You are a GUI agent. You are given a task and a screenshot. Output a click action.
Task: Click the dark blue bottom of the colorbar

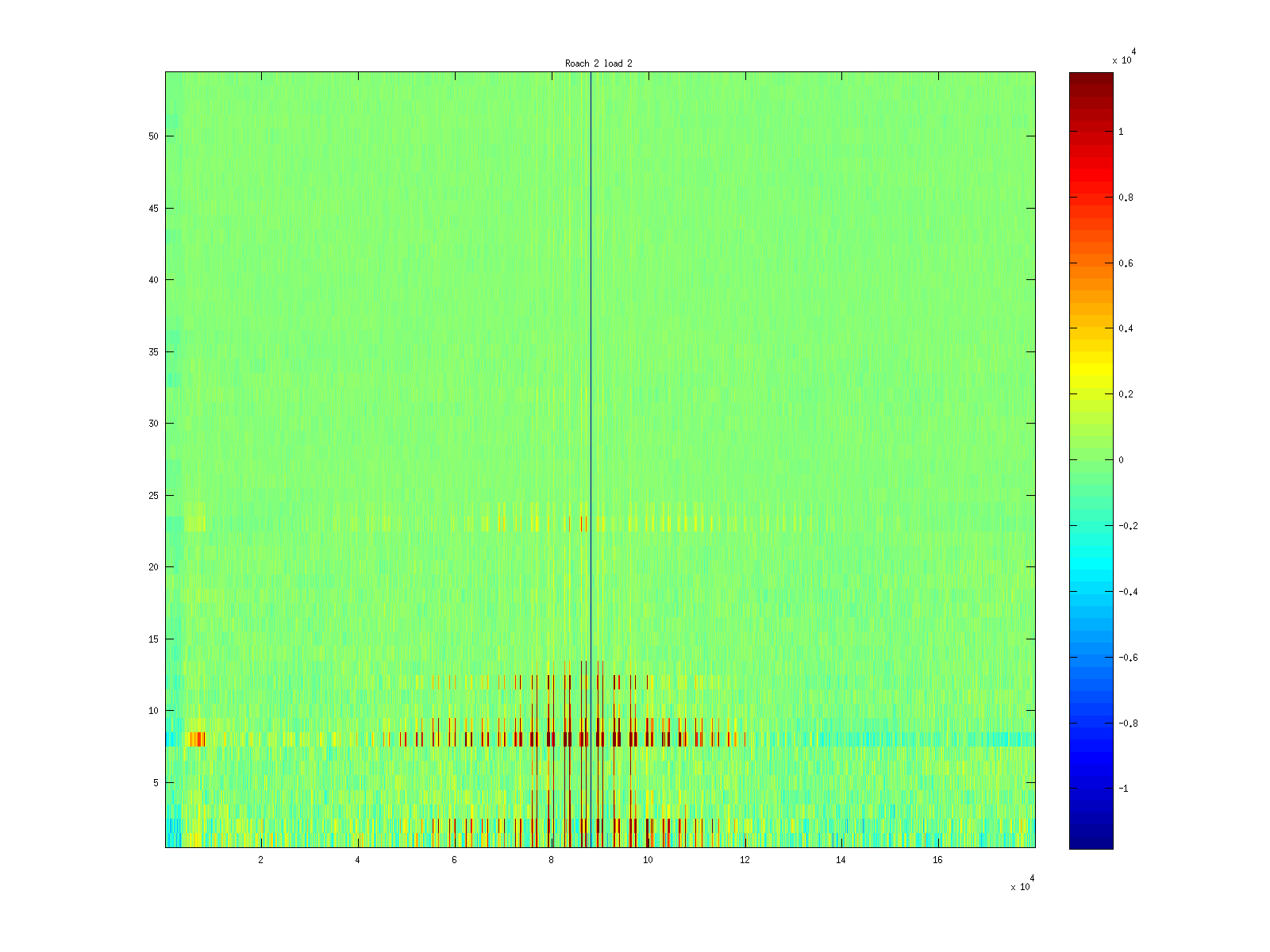(1091, 837)
